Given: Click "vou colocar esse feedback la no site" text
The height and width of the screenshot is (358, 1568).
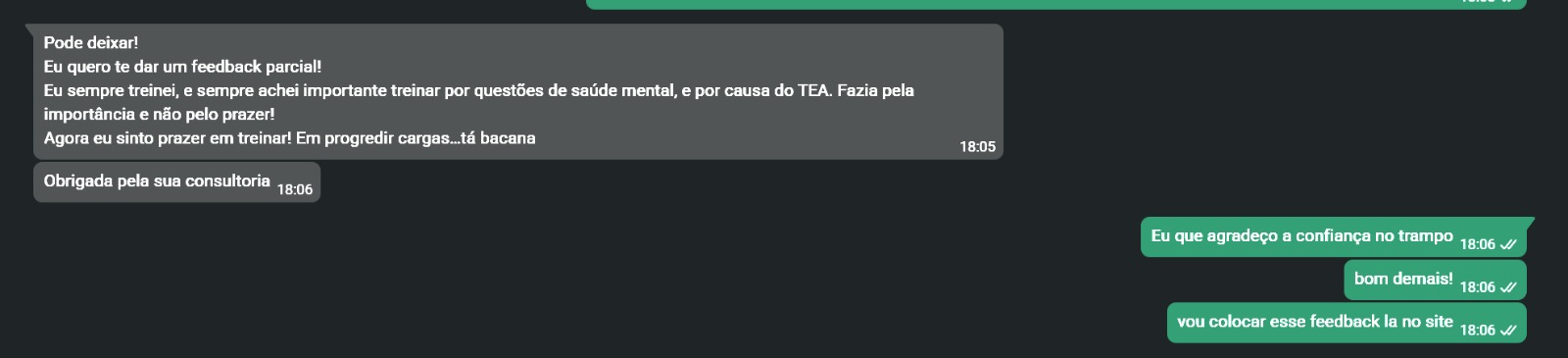Looking at the screenshot, I should pos(1315,322).
